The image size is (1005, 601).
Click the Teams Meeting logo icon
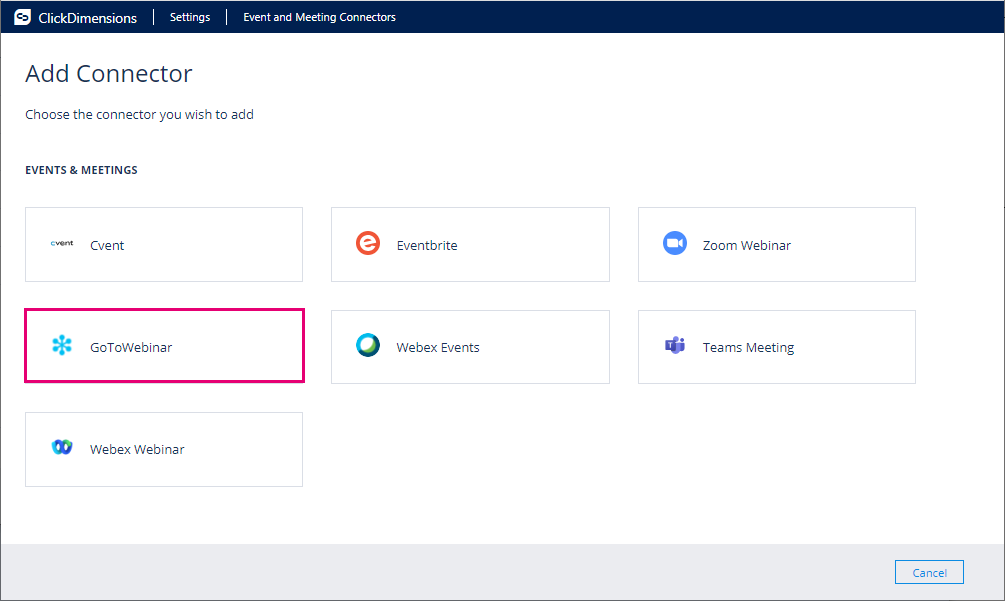click(x=675, y=345)
